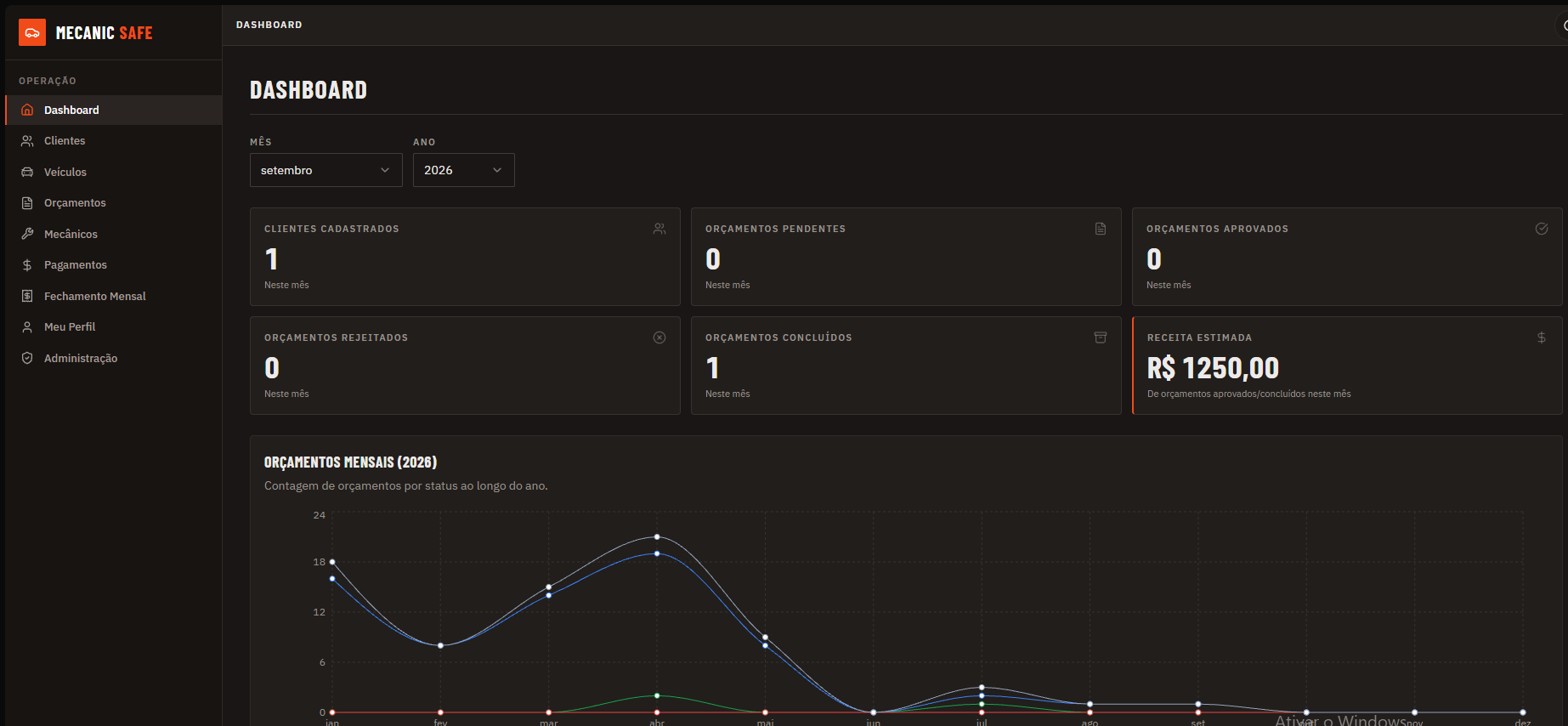Open Administração section

tap(114, 358)
